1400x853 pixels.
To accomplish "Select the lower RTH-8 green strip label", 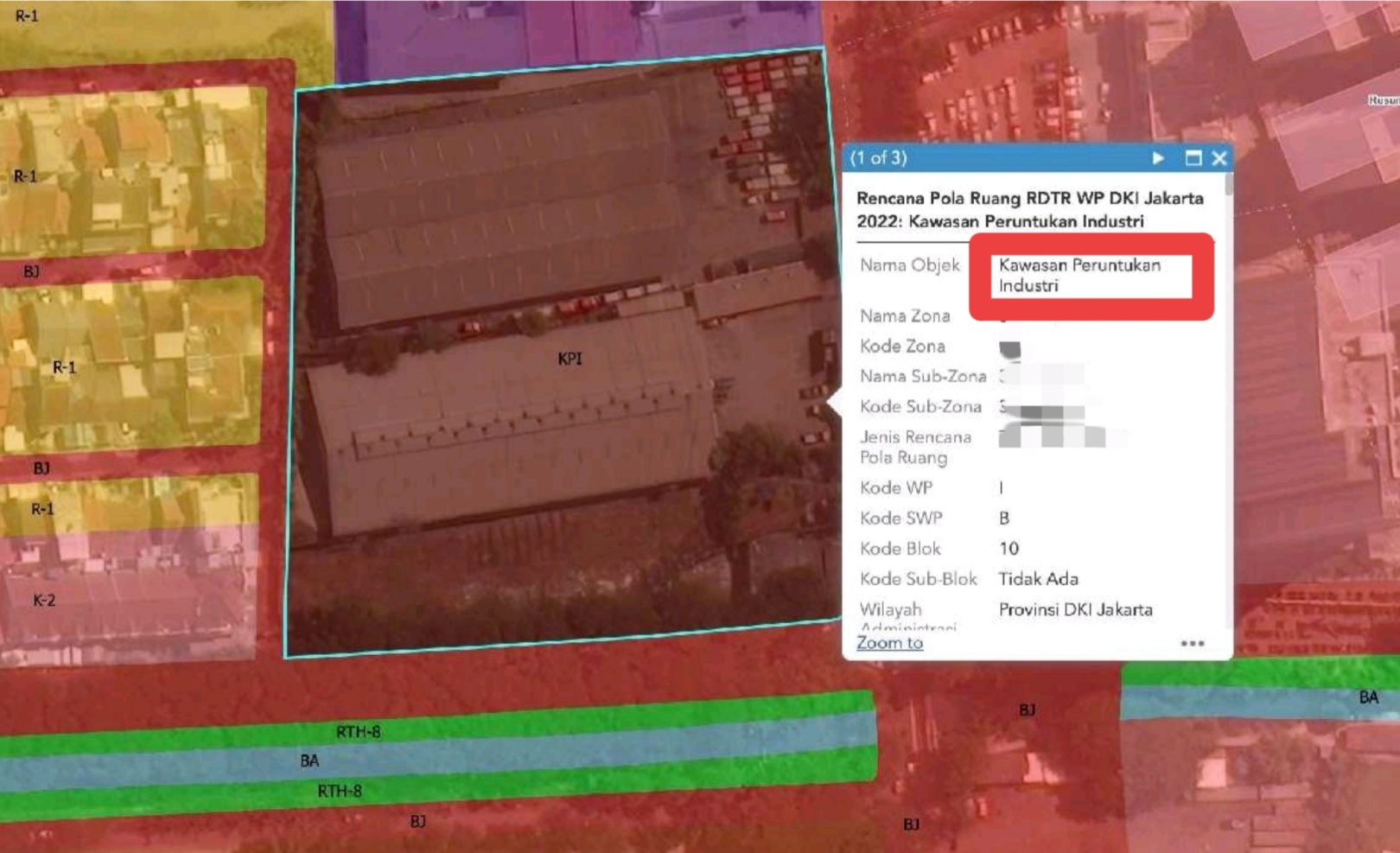I will pyautogui.click(x=339, y=791).
